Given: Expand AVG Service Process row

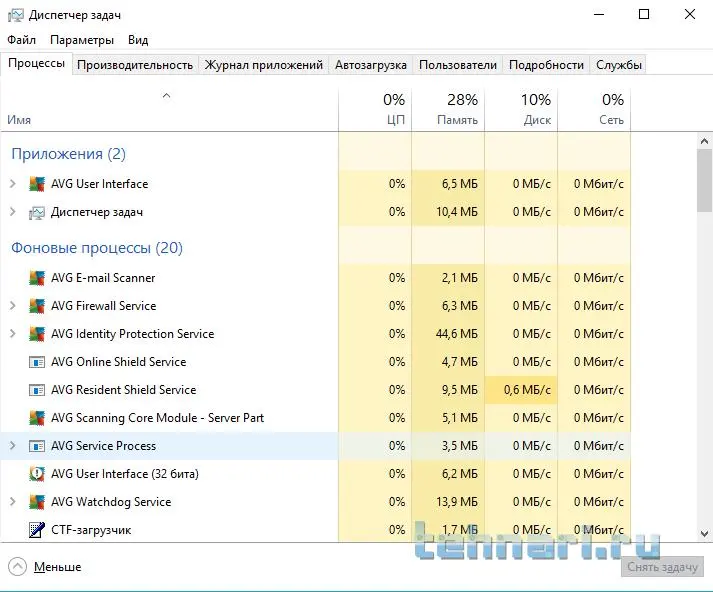Looking at the screenshot, I should pos(13,446).
